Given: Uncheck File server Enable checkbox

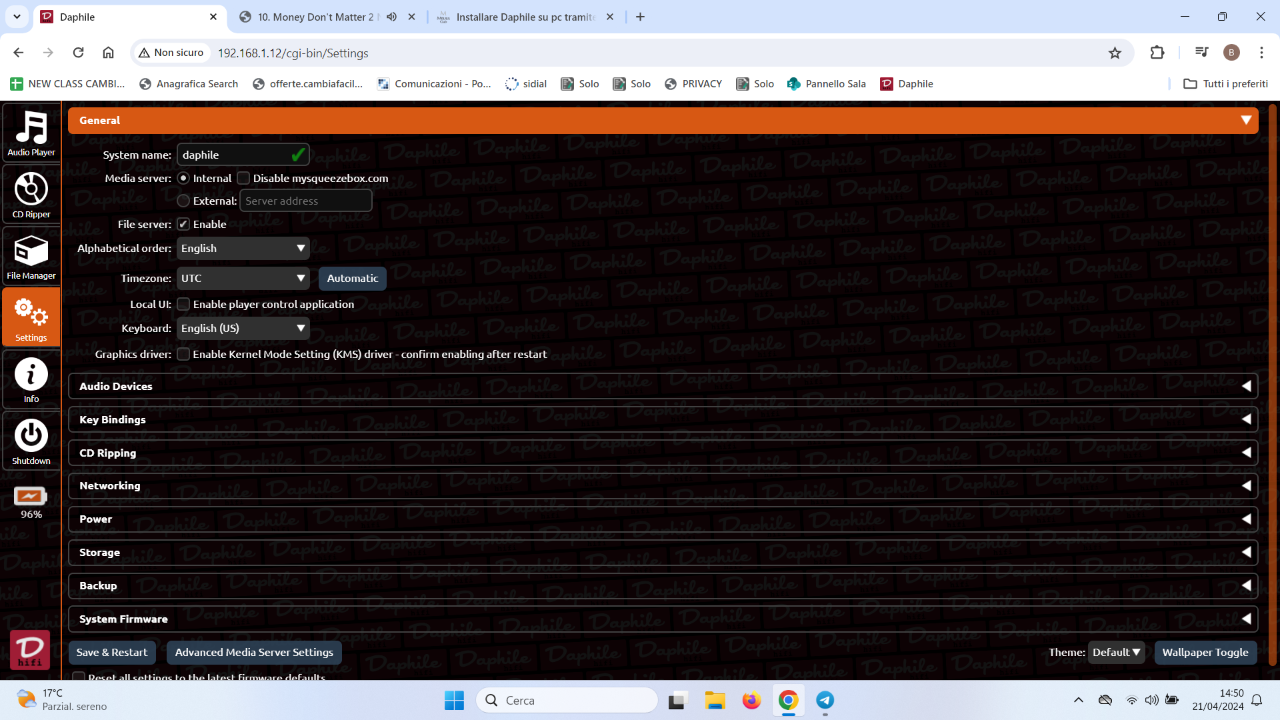Looking at the screenshot, I should click(183, 224).
